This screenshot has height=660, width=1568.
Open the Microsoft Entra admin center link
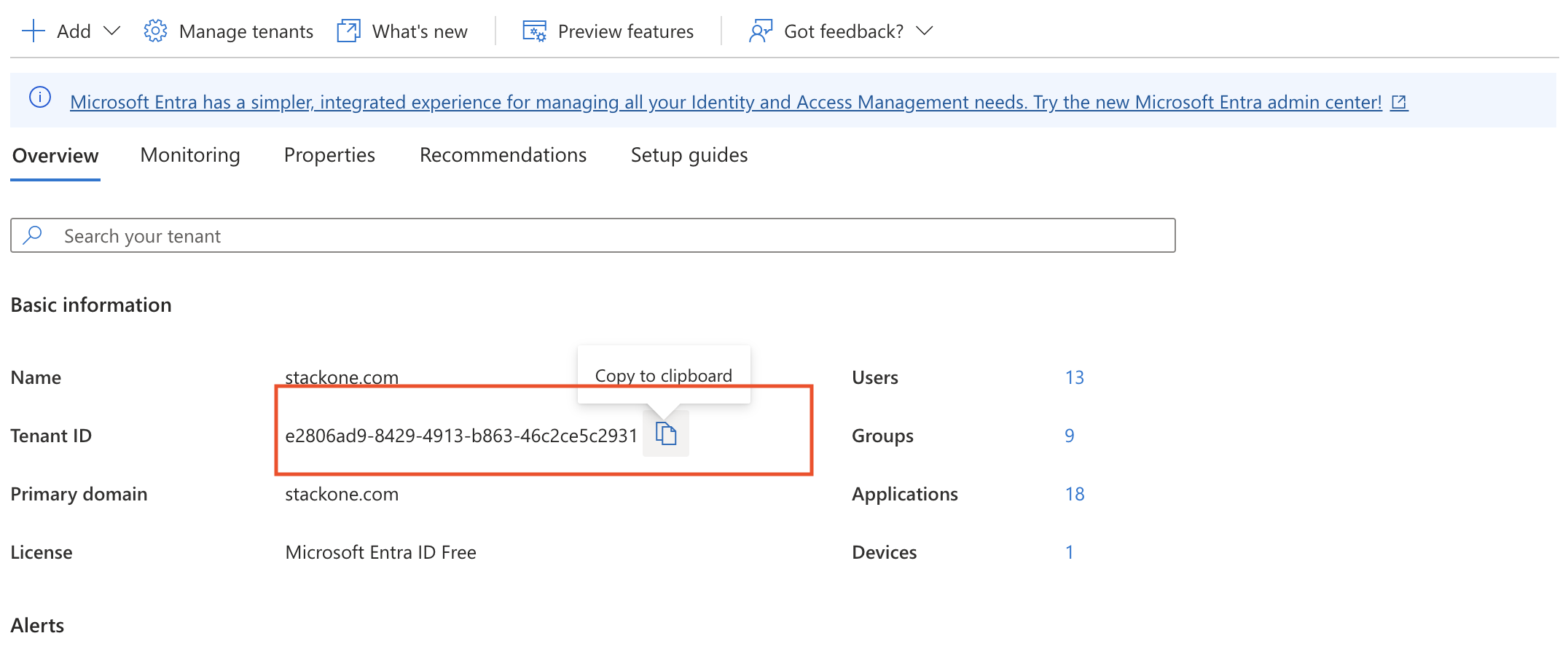pos(725,102)
